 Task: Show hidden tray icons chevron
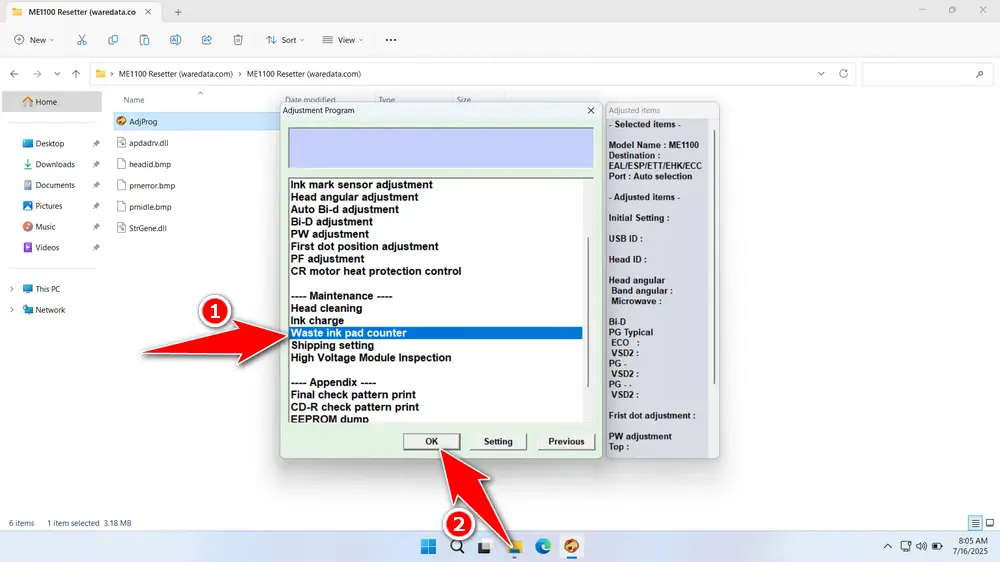887,546
